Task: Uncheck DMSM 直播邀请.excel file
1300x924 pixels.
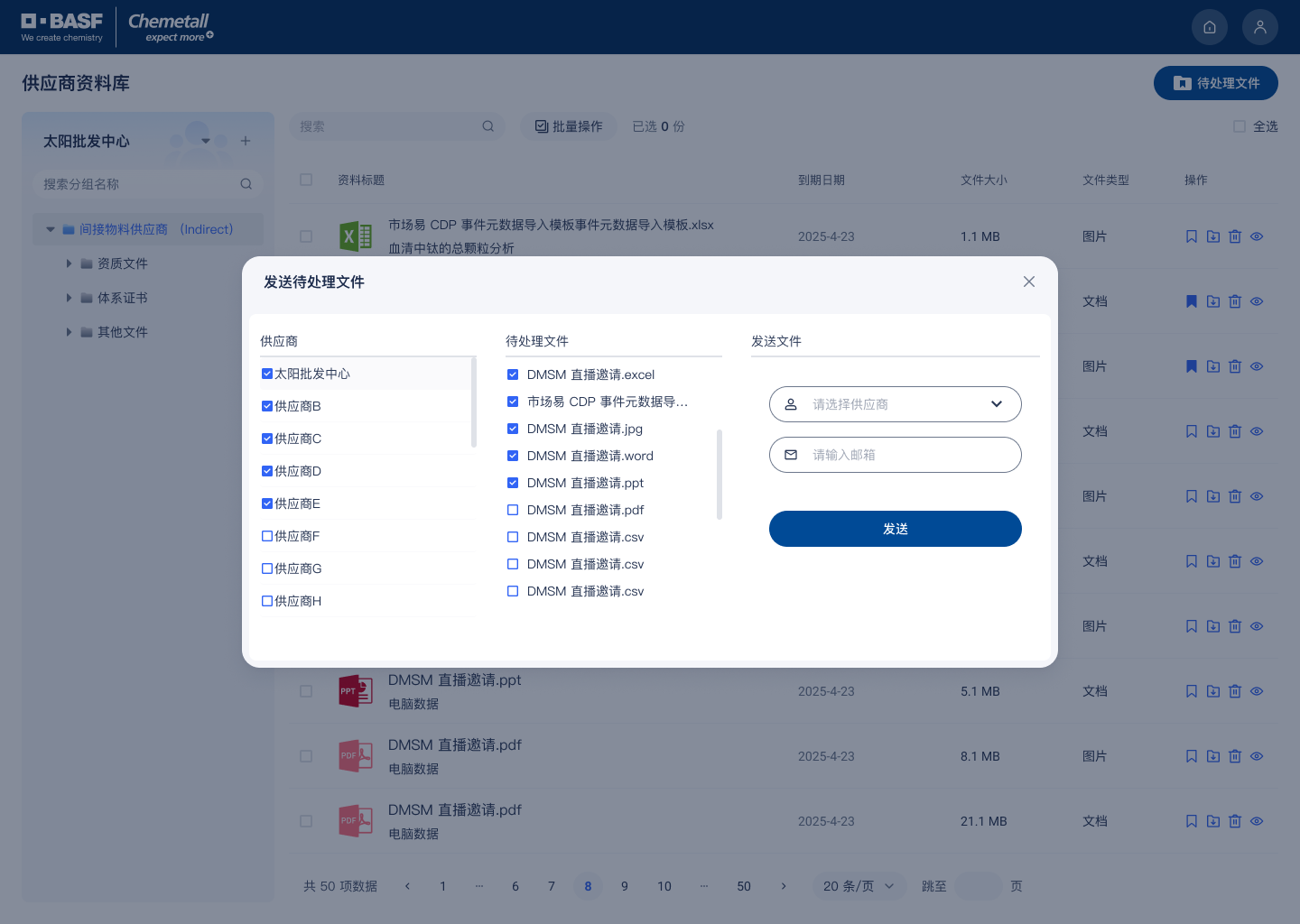Action: tap(513, 374)
